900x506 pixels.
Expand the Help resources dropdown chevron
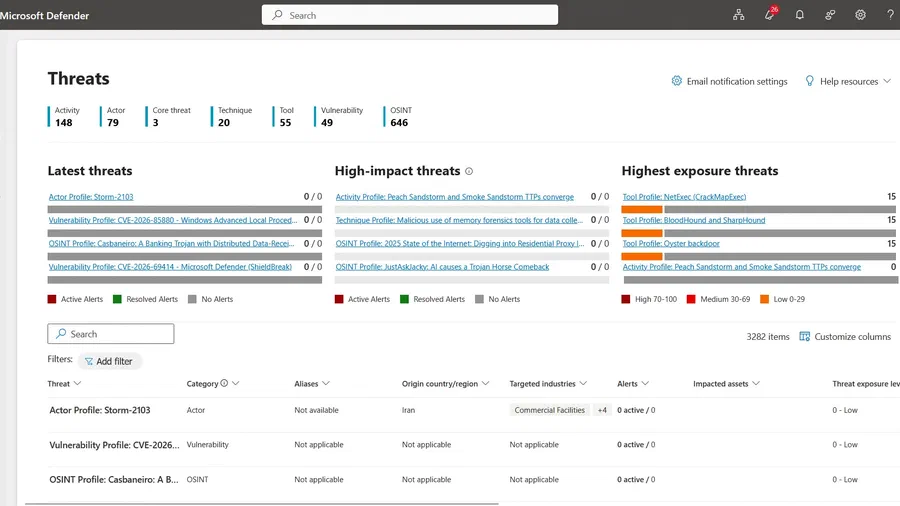pos(887,81)
